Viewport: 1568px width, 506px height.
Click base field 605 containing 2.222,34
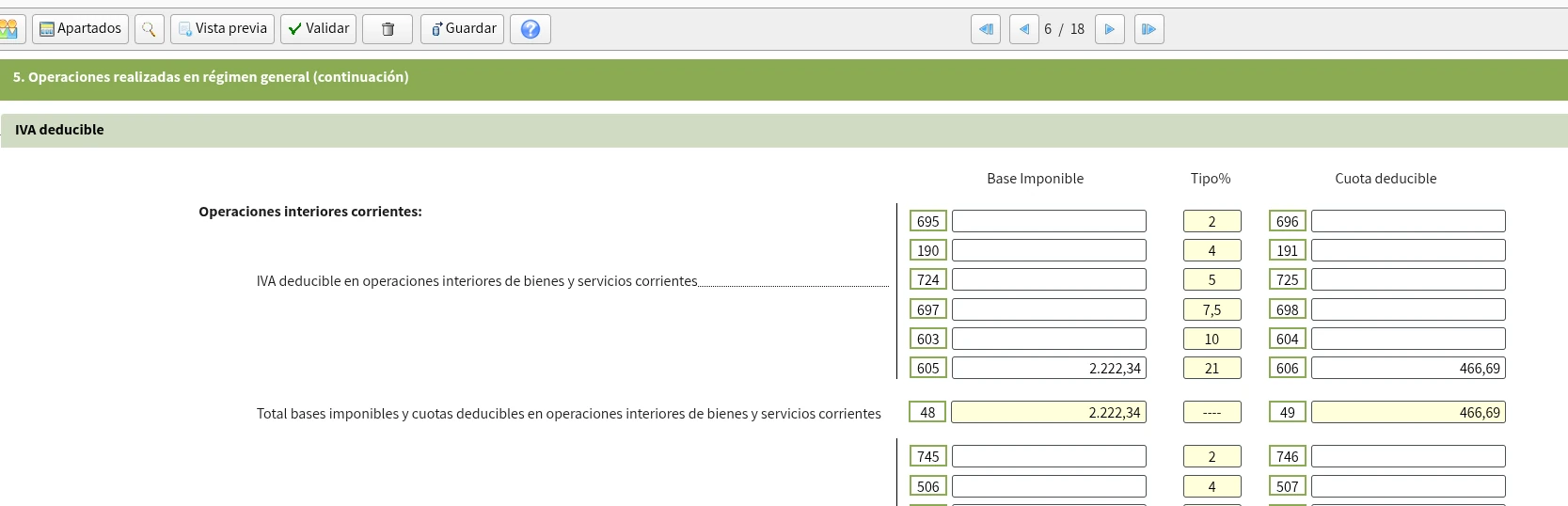tap(1049, 368)
